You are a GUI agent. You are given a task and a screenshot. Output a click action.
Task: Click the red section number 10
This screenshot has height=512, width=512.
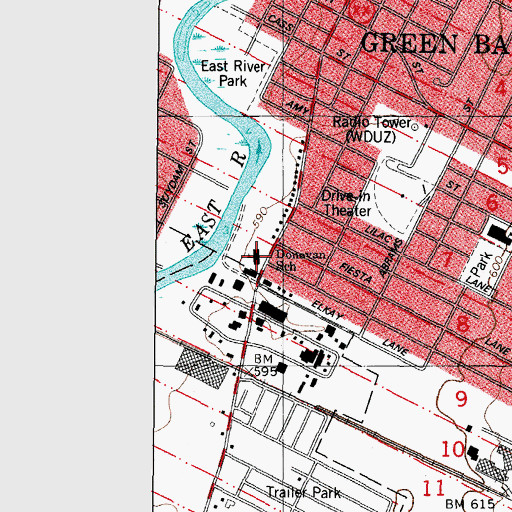[452, 449]
